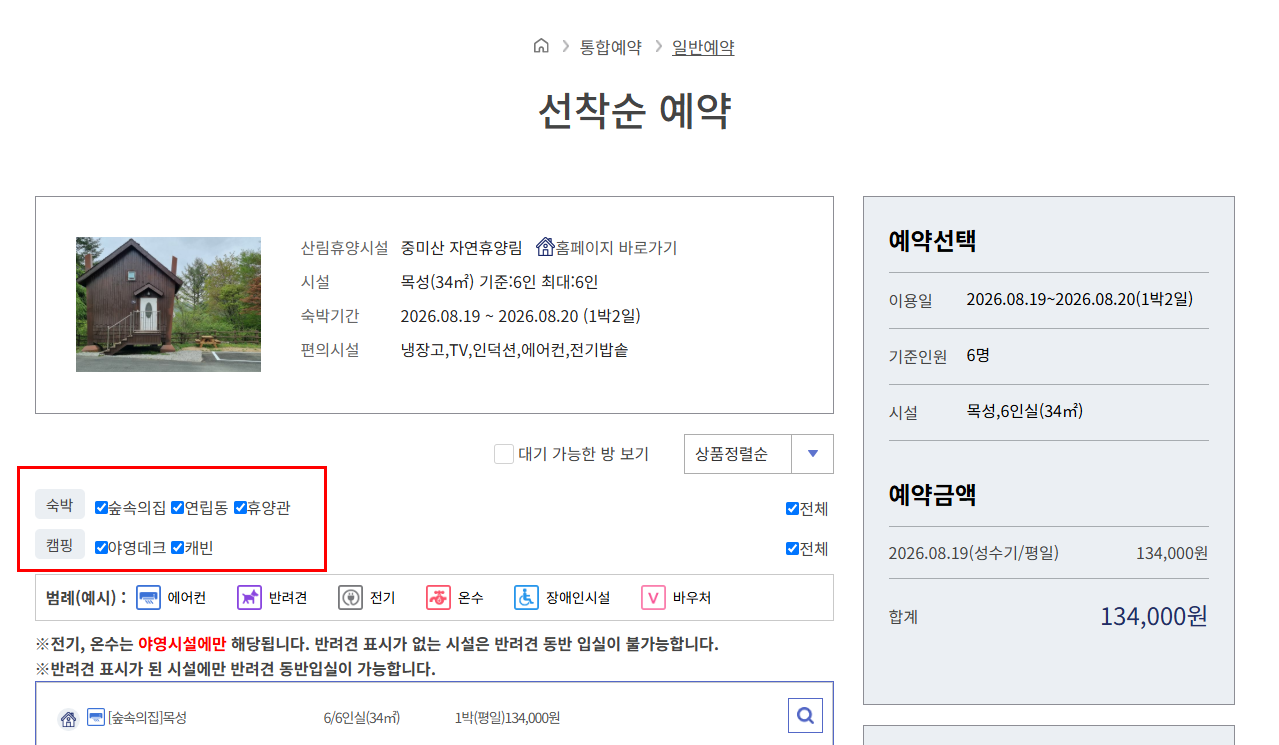Image resolution: width=1279 pixels, height=745 pixels.
Task: Select the [숲속의집]목성 listing name
Action: pyautogui.click(x=147, y=718)
